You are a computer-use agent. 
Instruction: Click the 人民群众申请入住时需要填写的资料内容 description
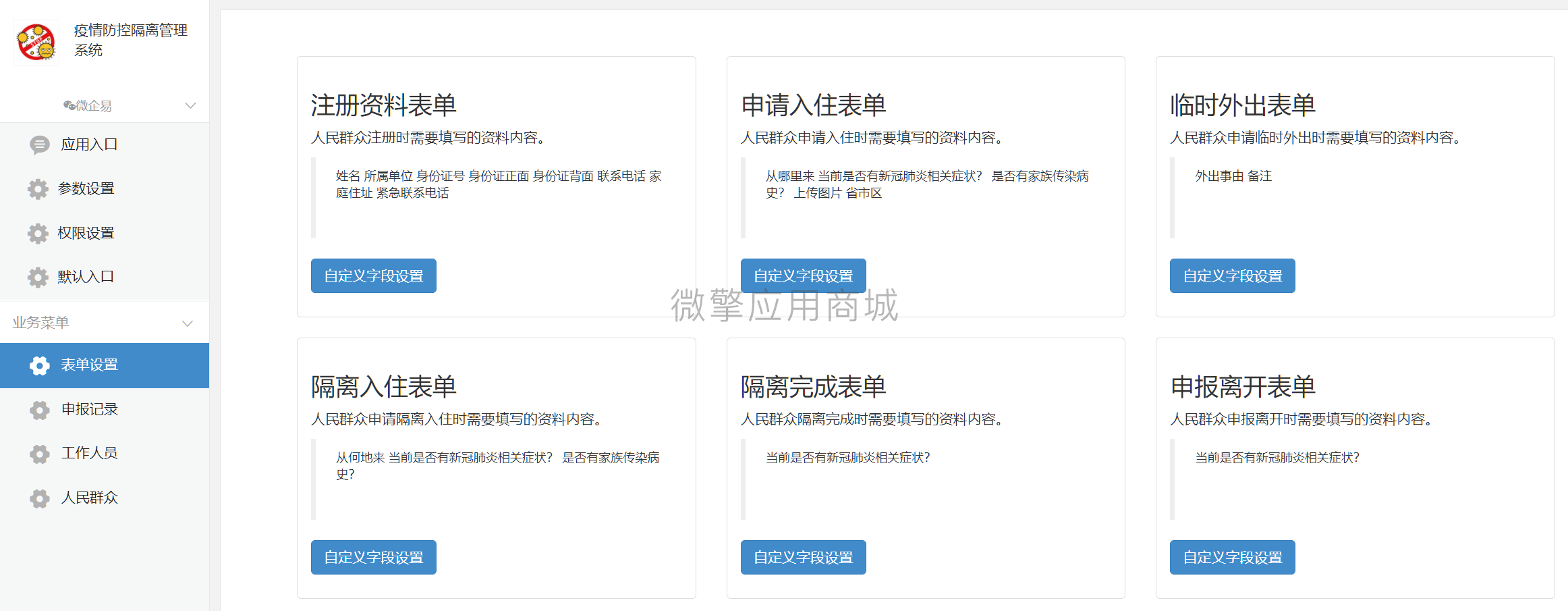872,138
